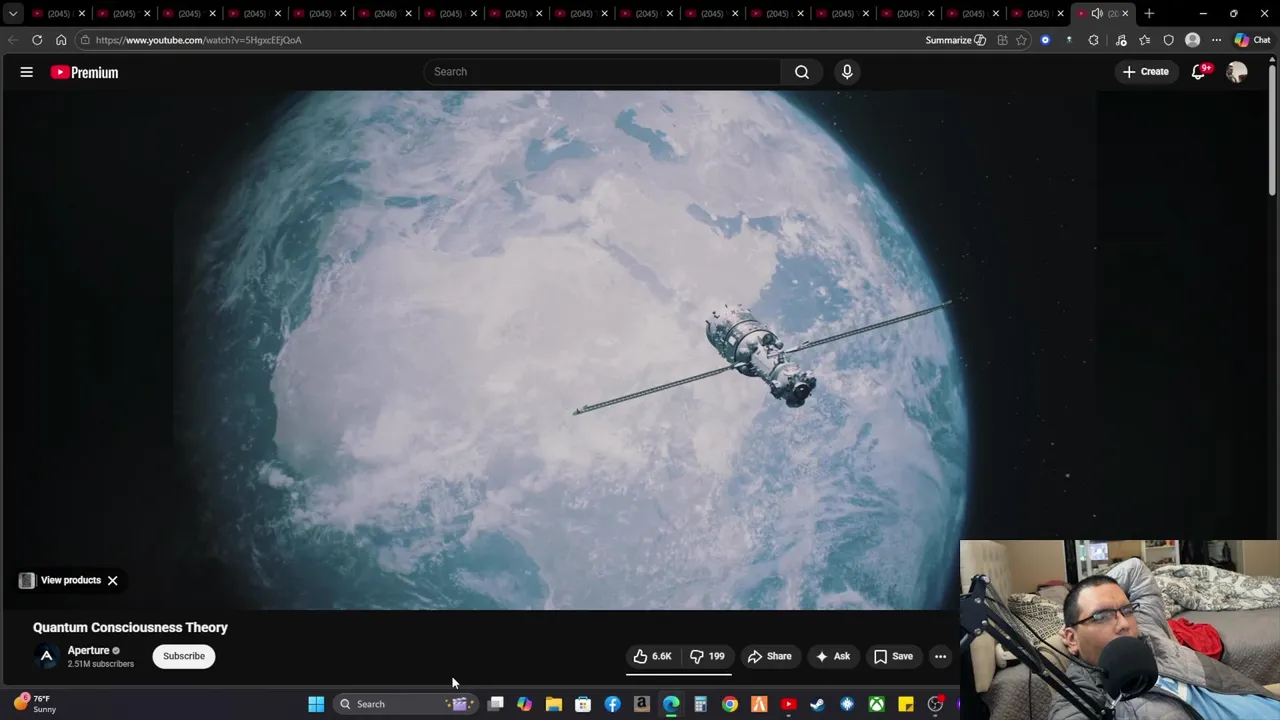Open the browser profile icon
The width and height of the screenshot is (1280, 720).
tap(1192, 40)
